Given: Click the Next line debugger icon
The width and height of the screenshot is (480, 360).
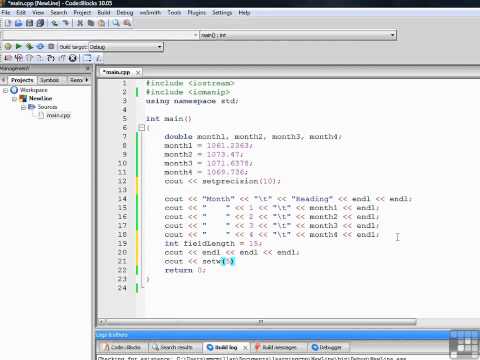Looking at the screenshot, I should pos(29,58).
